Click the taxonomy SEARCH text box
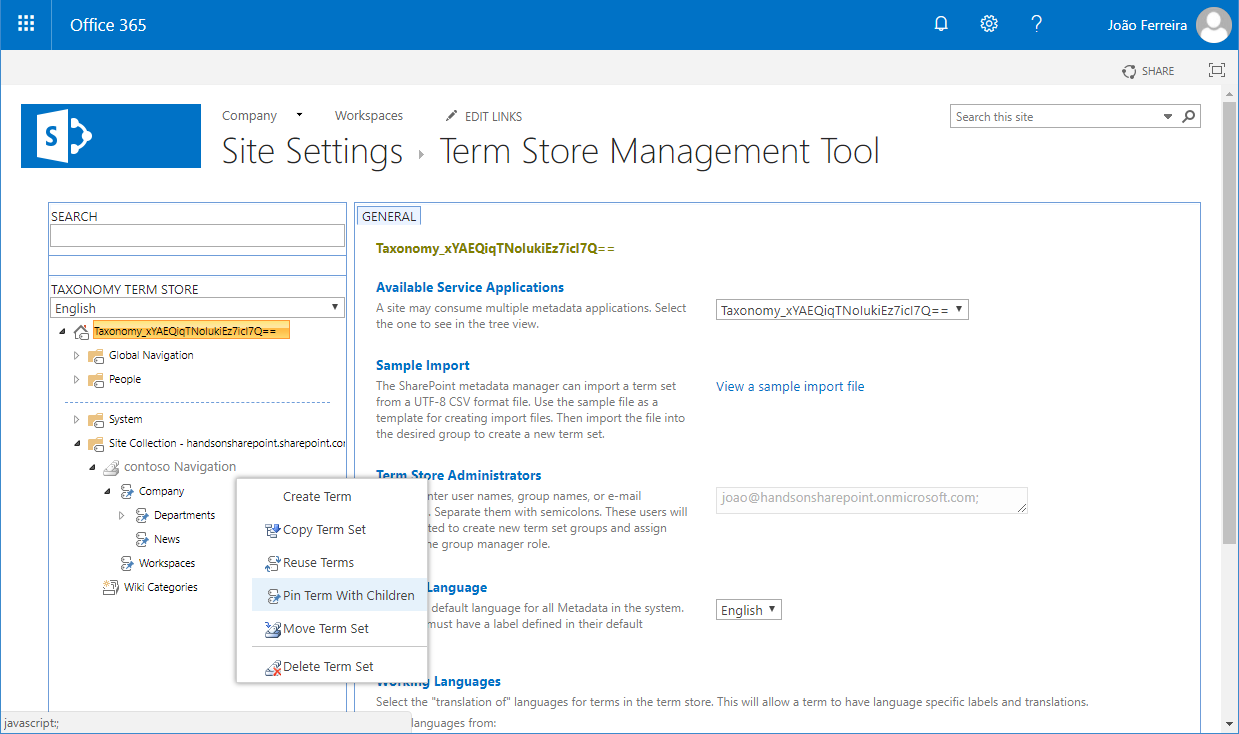Image resolution: width=1239 pixels, height=734 pixels. (x=197, y=235)
